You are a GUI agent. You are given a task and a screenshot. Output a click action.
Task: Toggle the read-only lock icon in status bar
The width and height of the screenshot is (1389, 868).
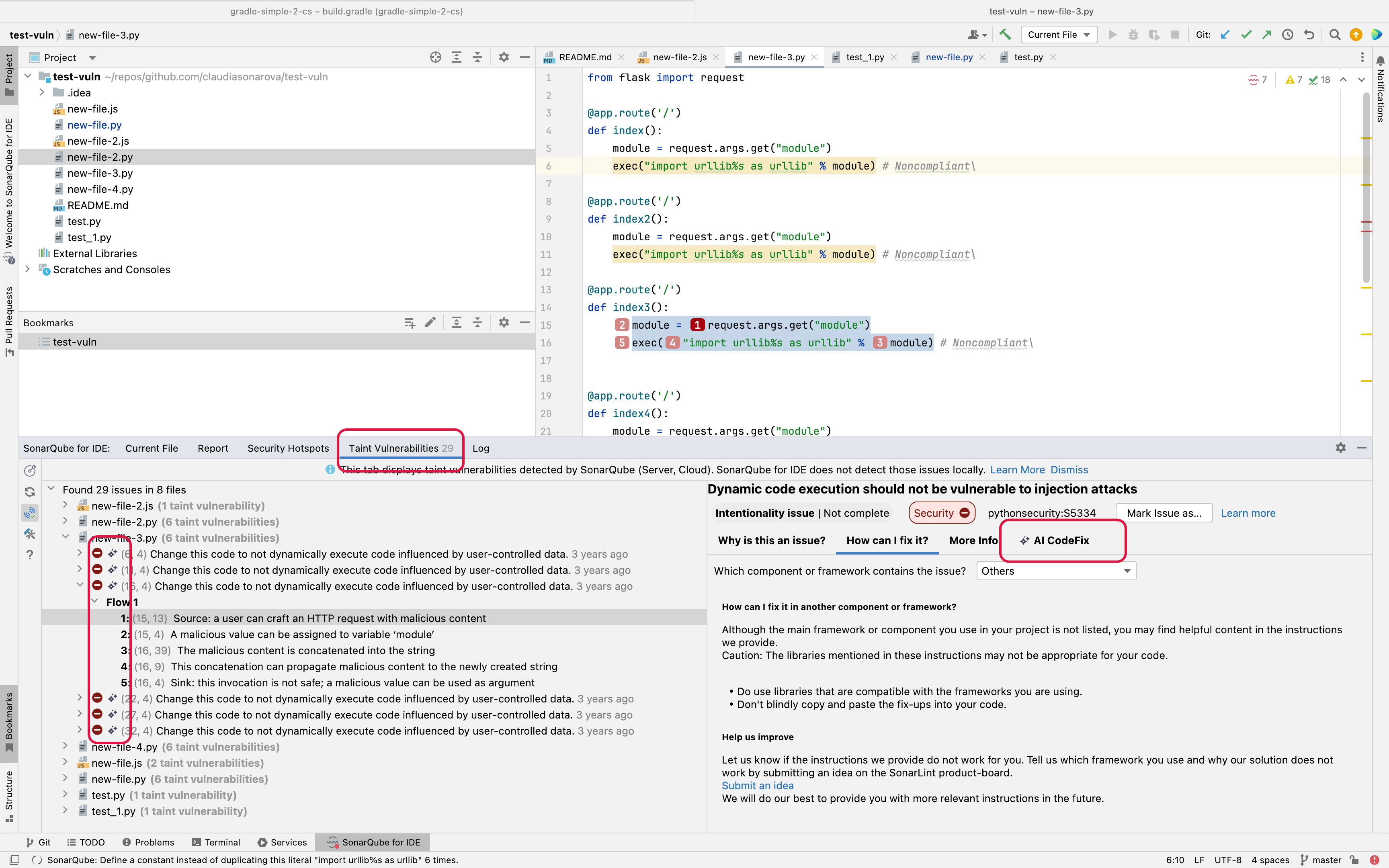click(1354, 860)
